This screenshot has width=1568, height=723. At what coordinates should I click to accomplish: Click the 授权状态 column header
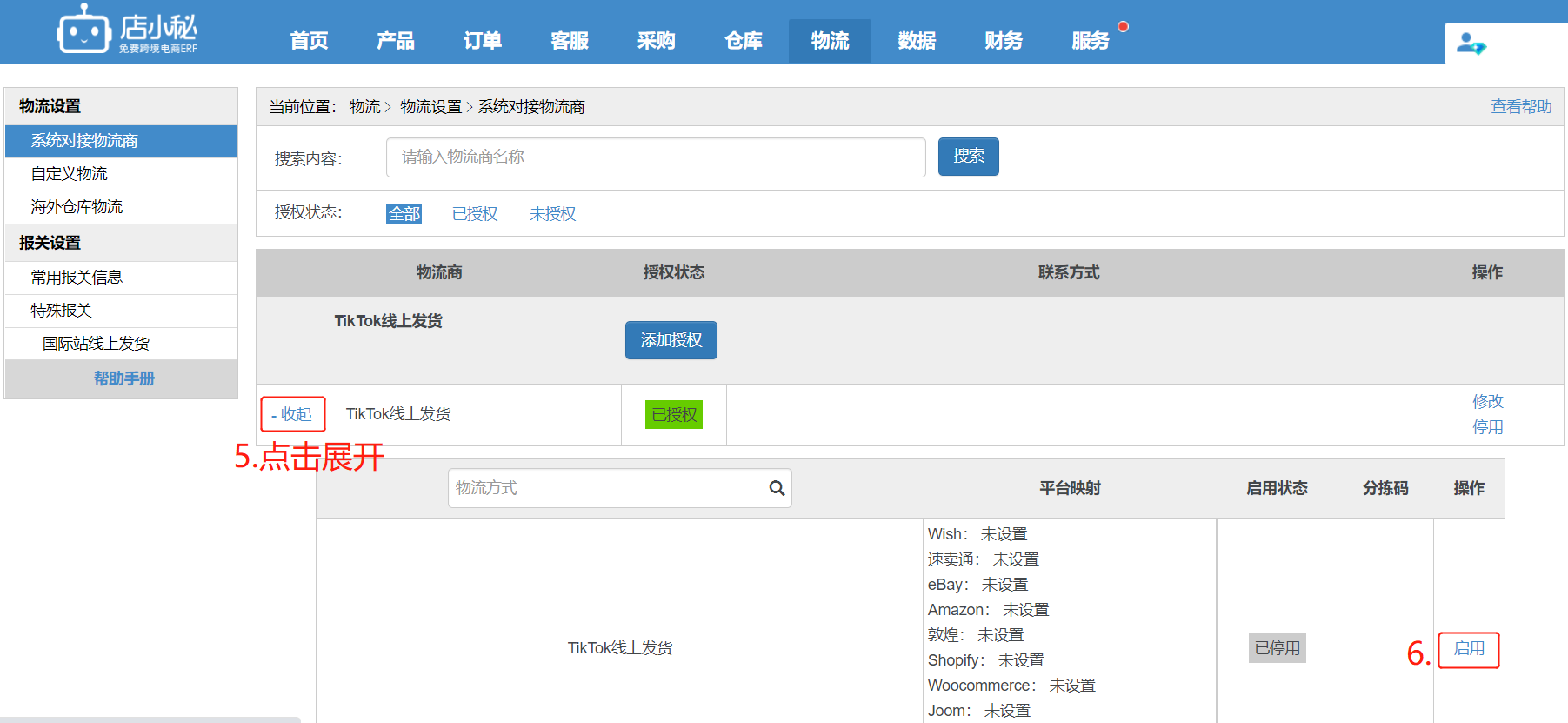674,273
